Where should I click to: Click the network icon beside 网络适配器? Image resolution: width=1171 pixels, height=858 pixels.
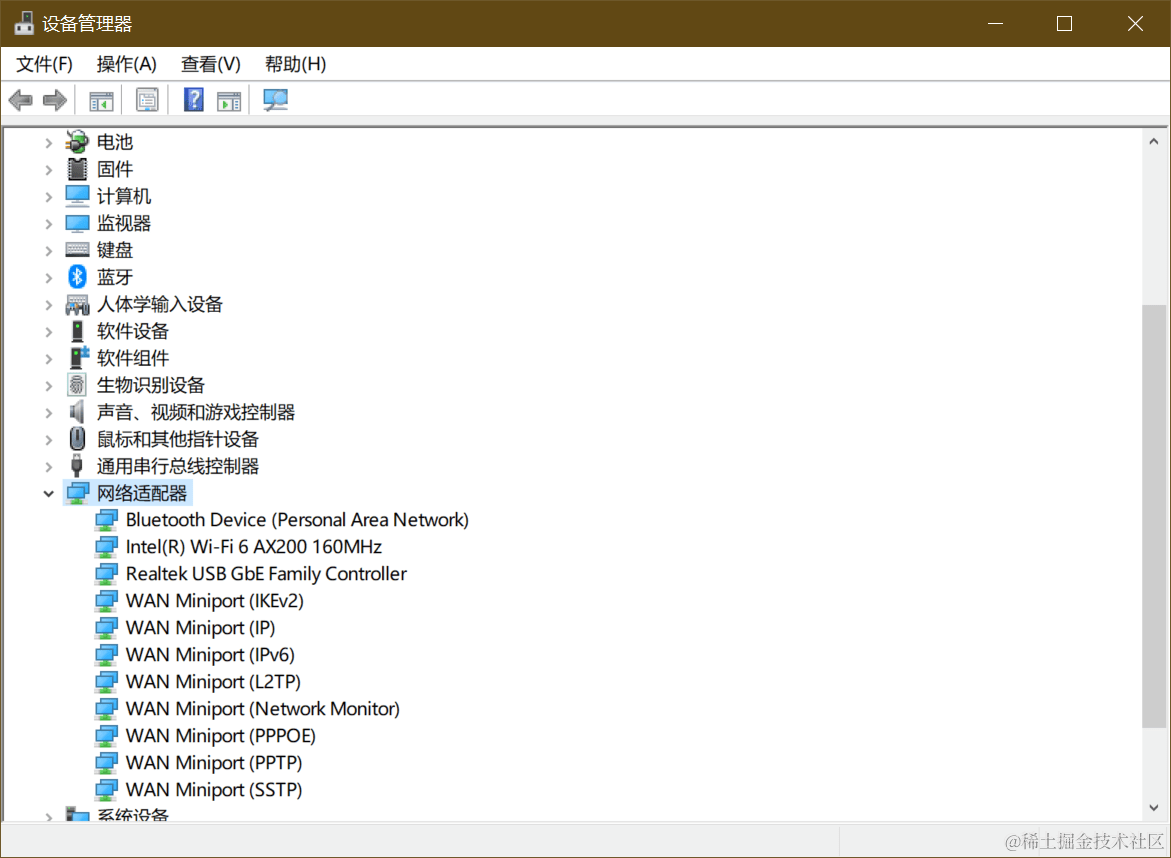click(78, 493)
